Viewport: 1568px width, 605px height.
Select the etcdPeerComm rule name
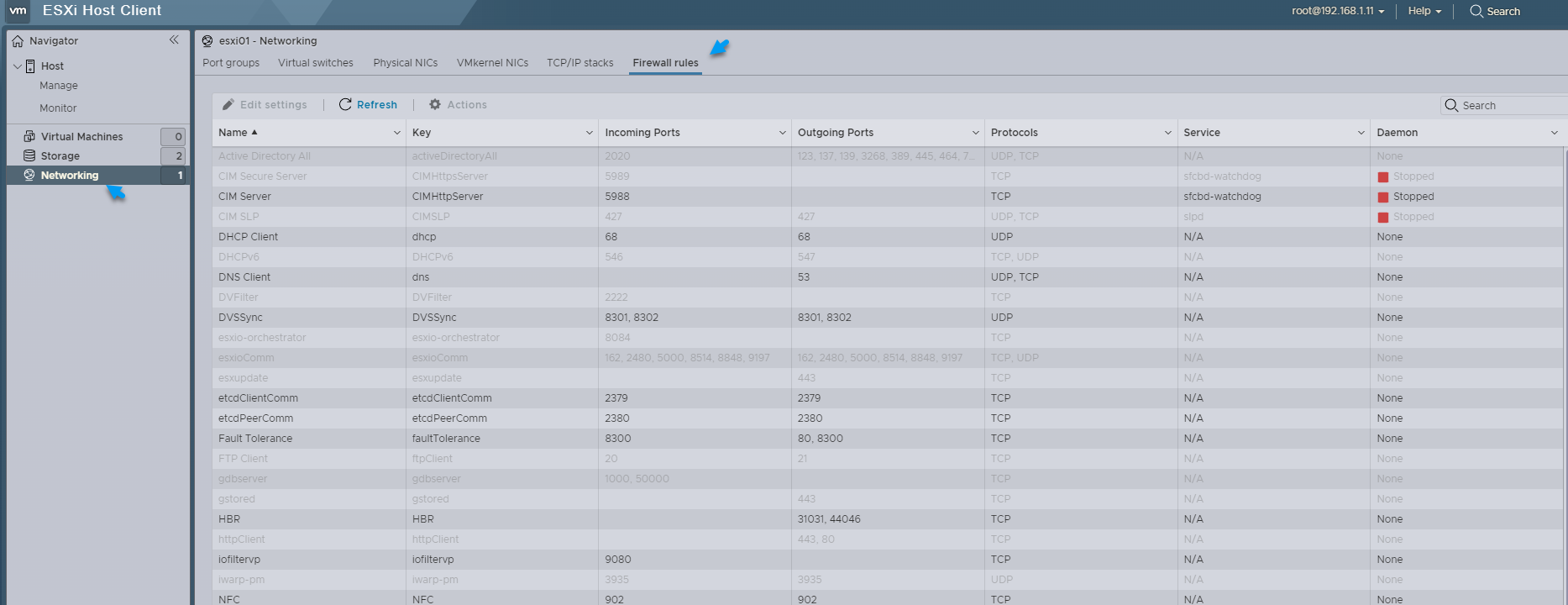click(256, 418)
